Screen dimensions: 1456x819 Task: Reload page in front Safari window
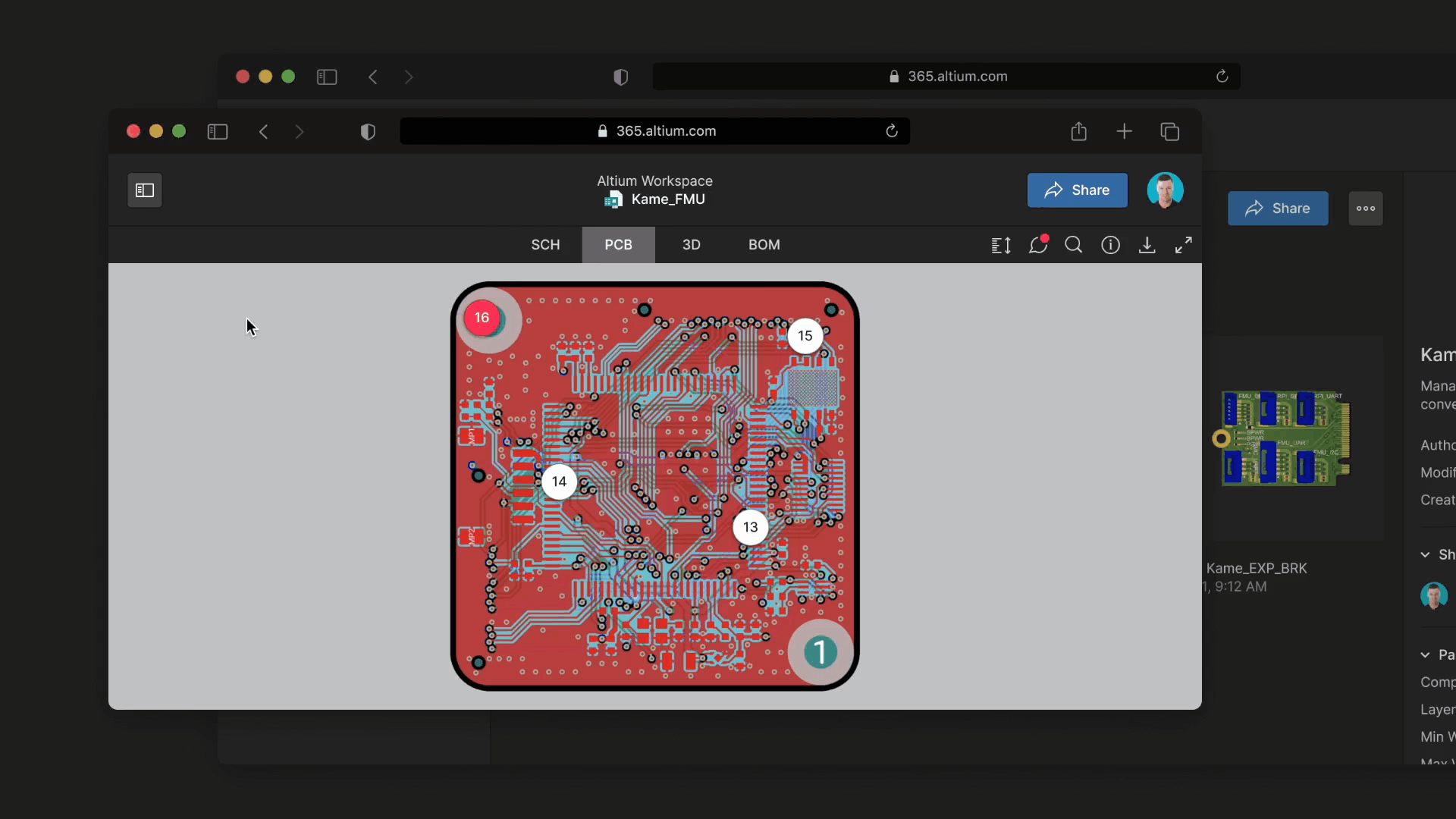(892, 131)
